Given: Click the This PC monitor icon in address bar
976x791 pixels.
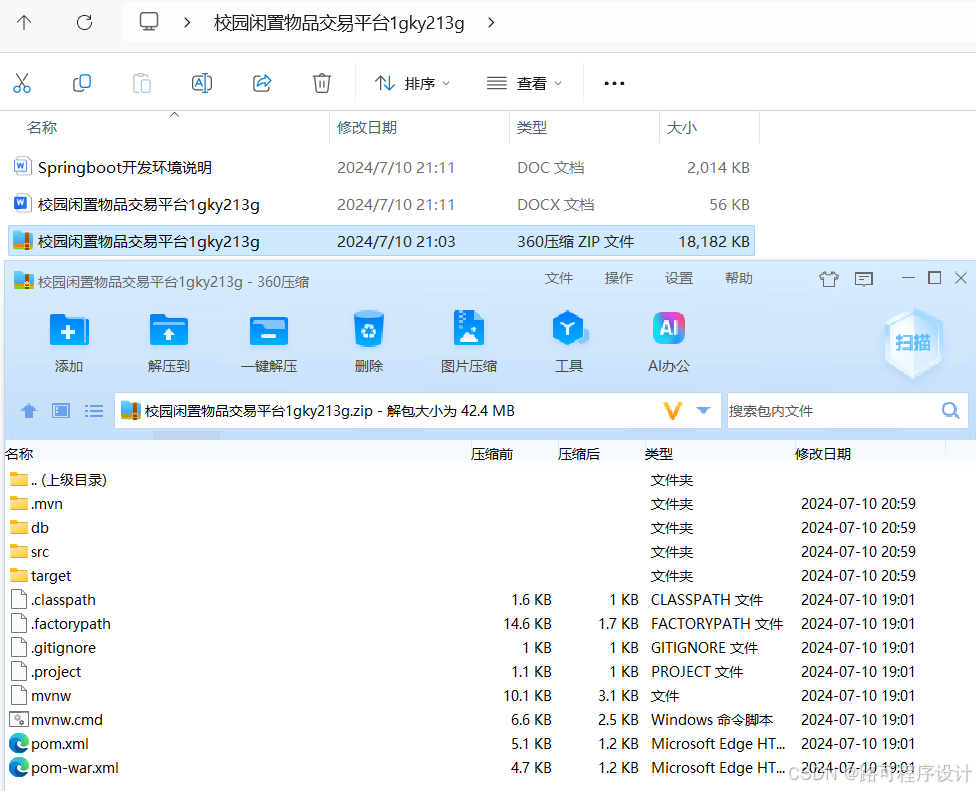Looking at the screenshot, I should point(149,22).
